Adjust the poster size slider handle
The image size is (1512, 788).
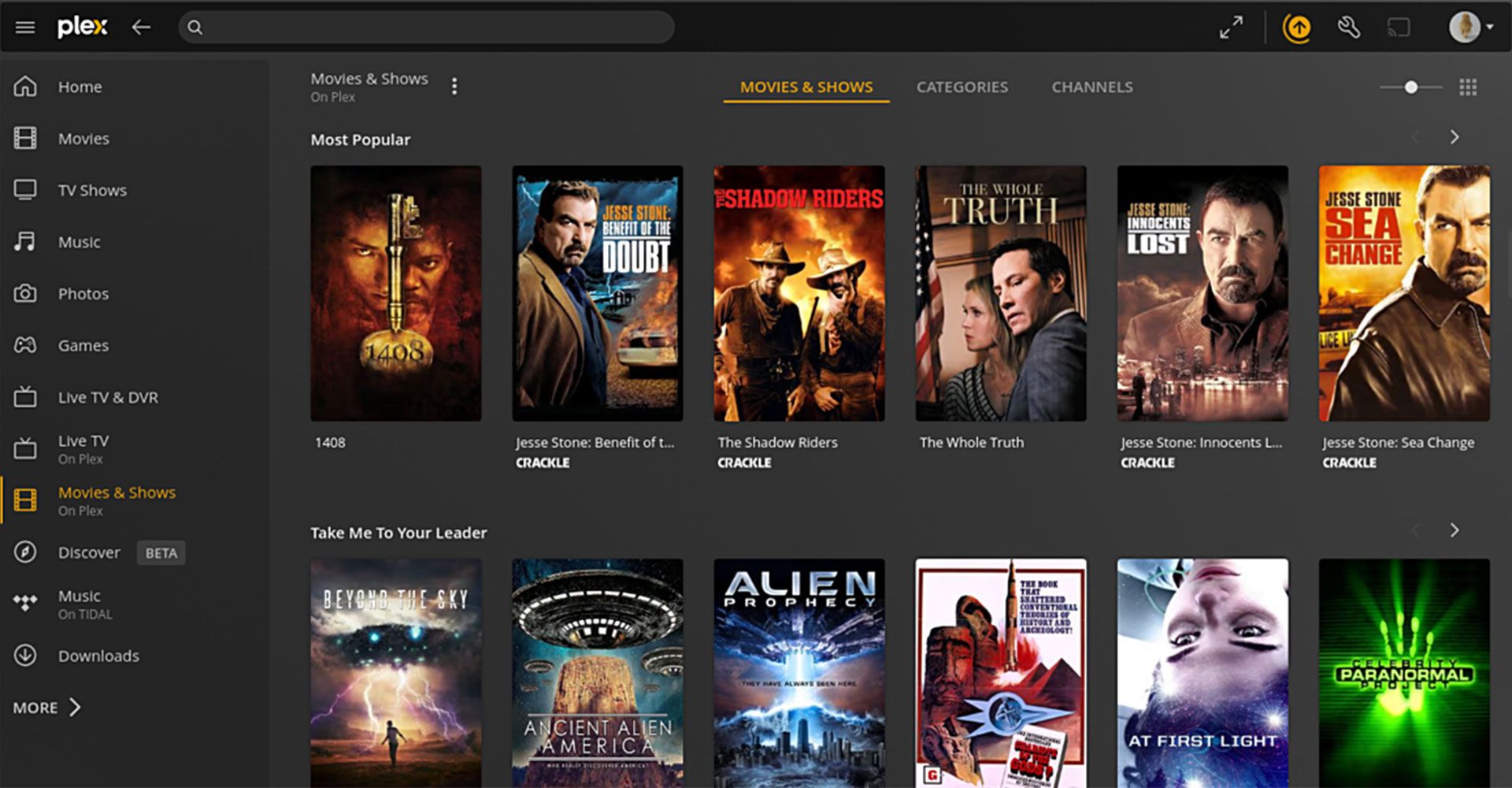click(x=1411, y=87)
